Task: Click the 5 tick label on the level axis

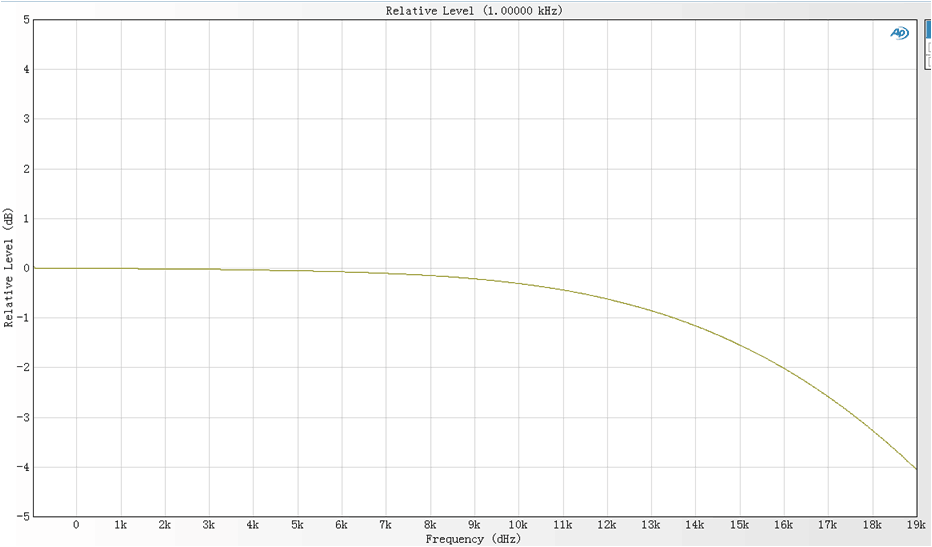Action: click(x=25, y=20)
